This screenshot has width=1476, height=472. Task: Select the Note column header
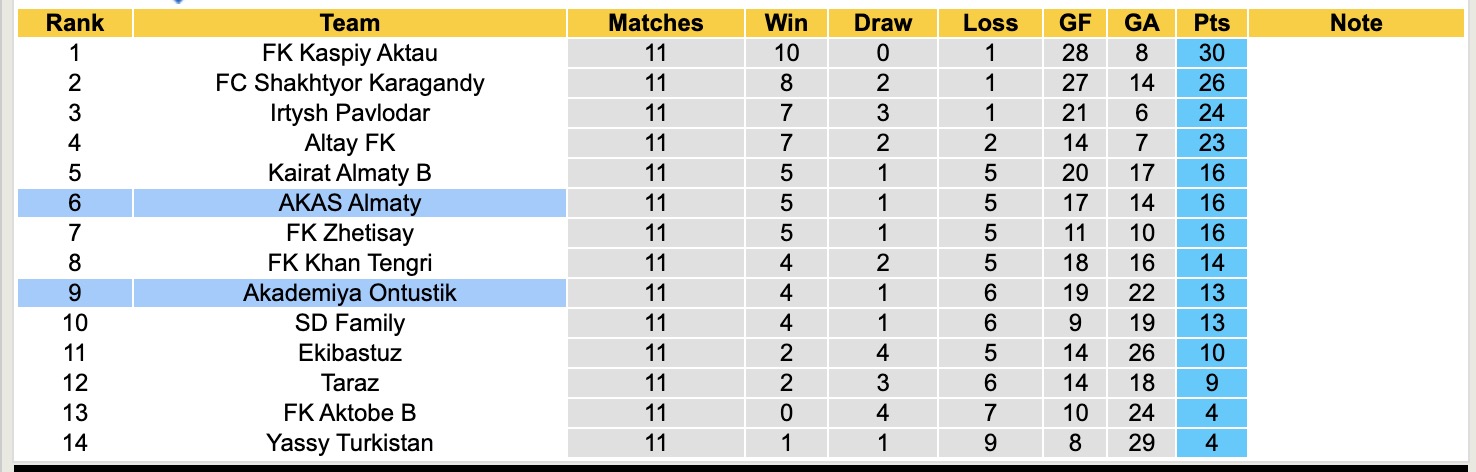1356,23
